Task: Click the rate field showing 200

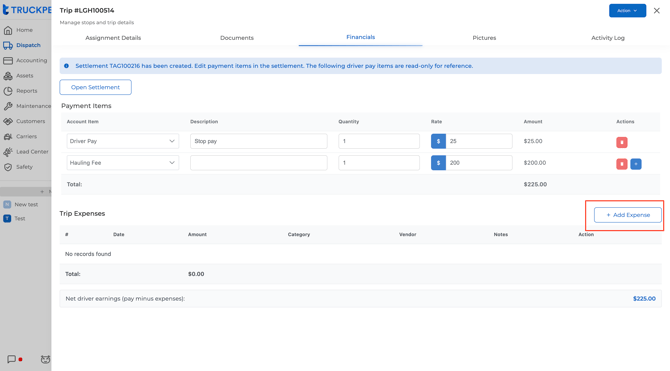Action: 479,163
